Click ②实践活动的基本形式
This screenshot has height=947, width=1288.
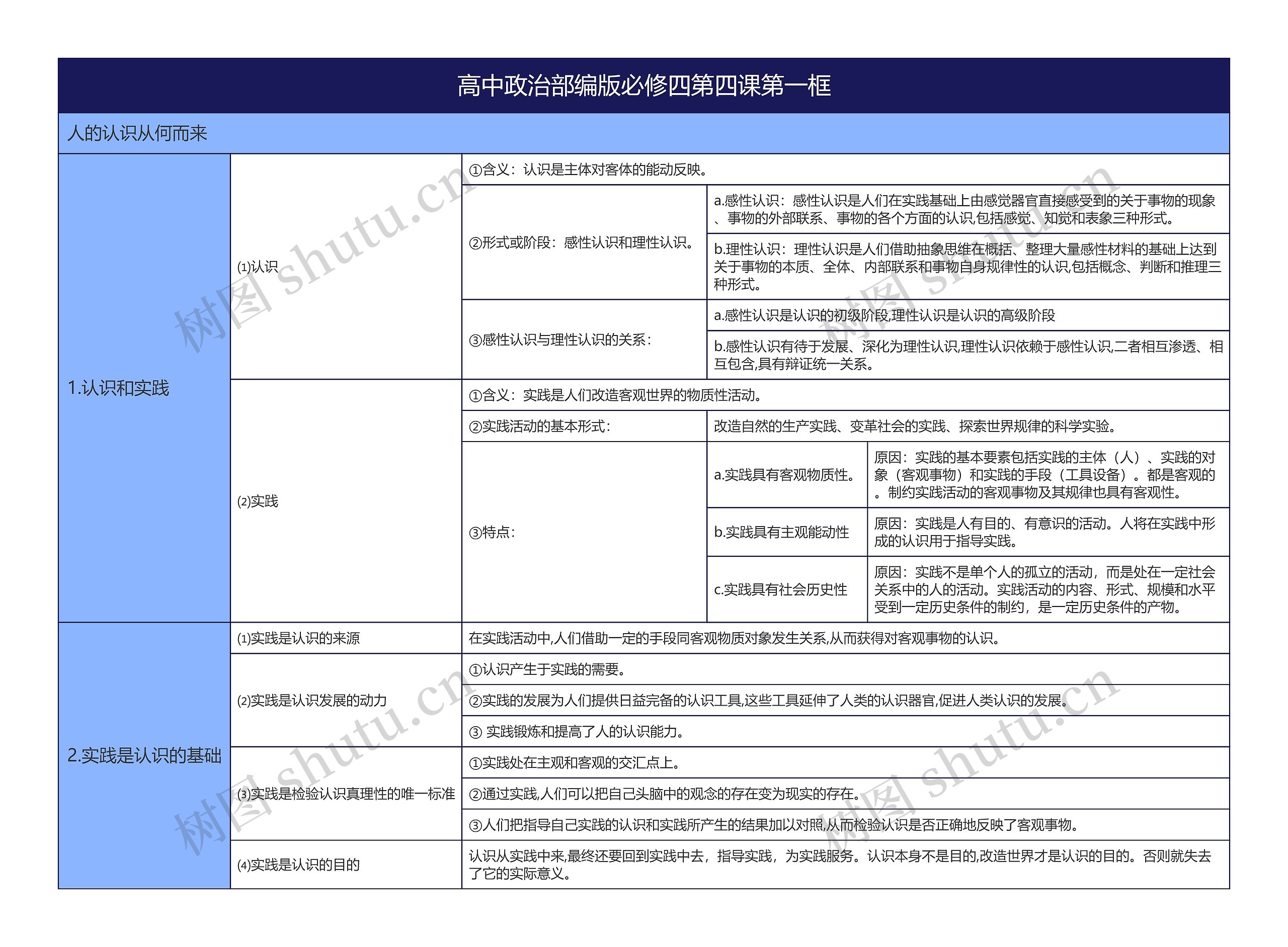click(584, 426)
